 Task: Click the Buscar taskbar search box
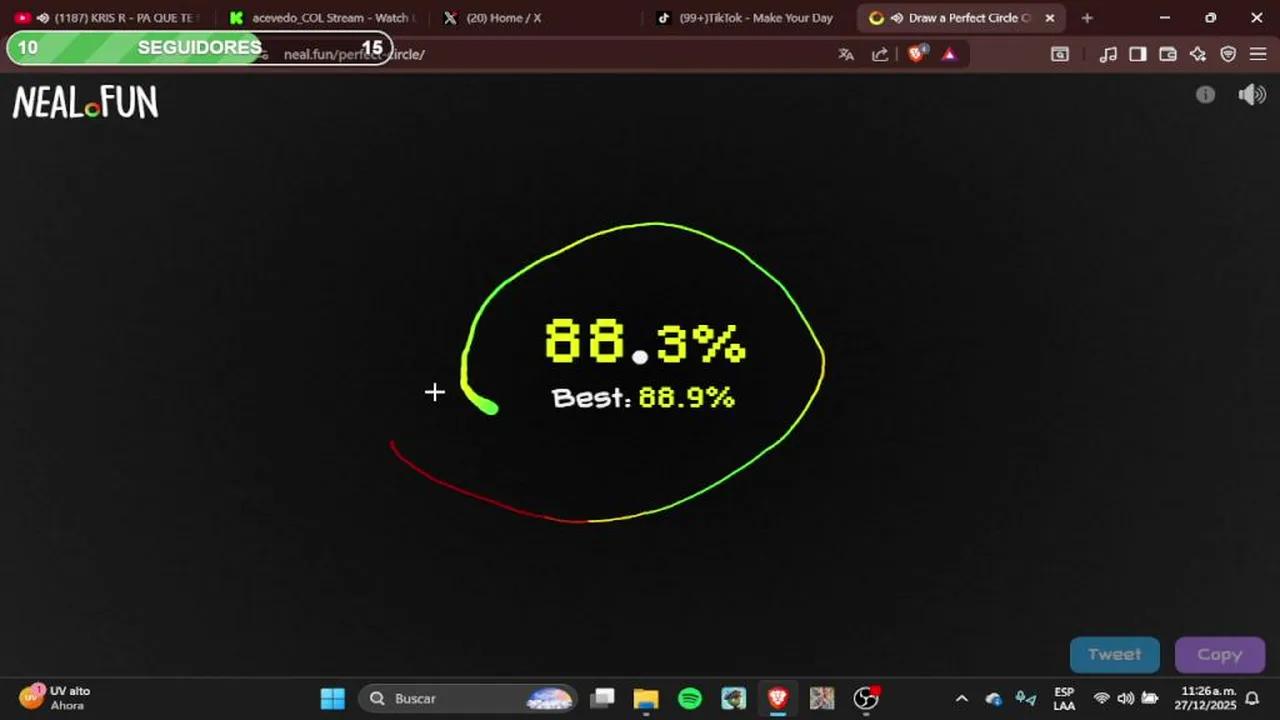pos(468,698)
